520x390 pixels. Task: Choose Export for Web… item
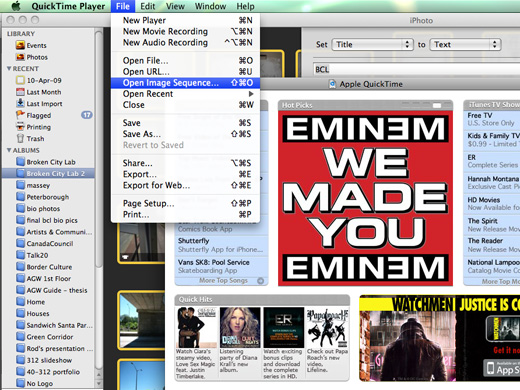(x=185, y=185)
